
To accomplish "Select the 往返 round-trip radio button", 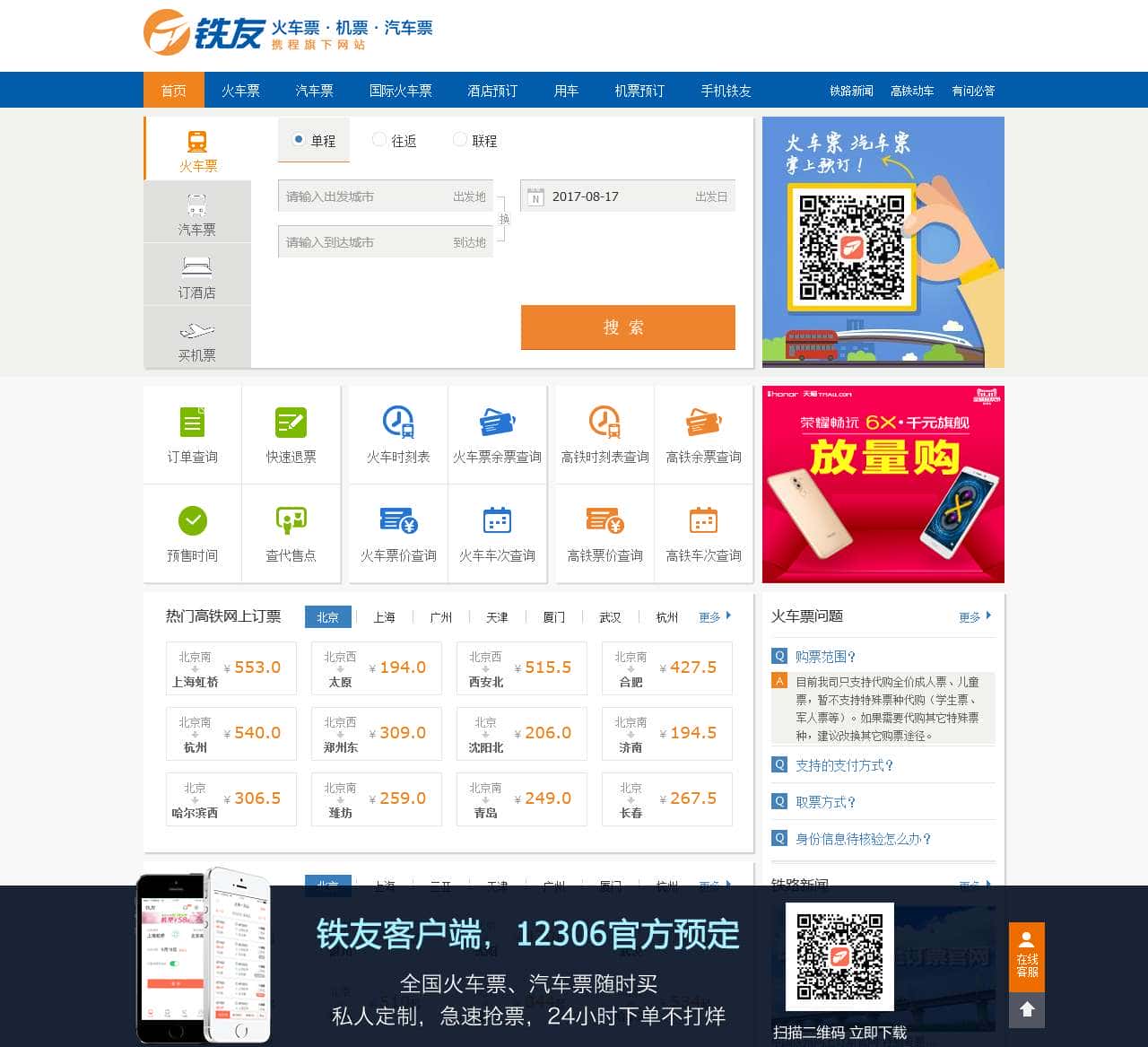I will coord(379,140).
